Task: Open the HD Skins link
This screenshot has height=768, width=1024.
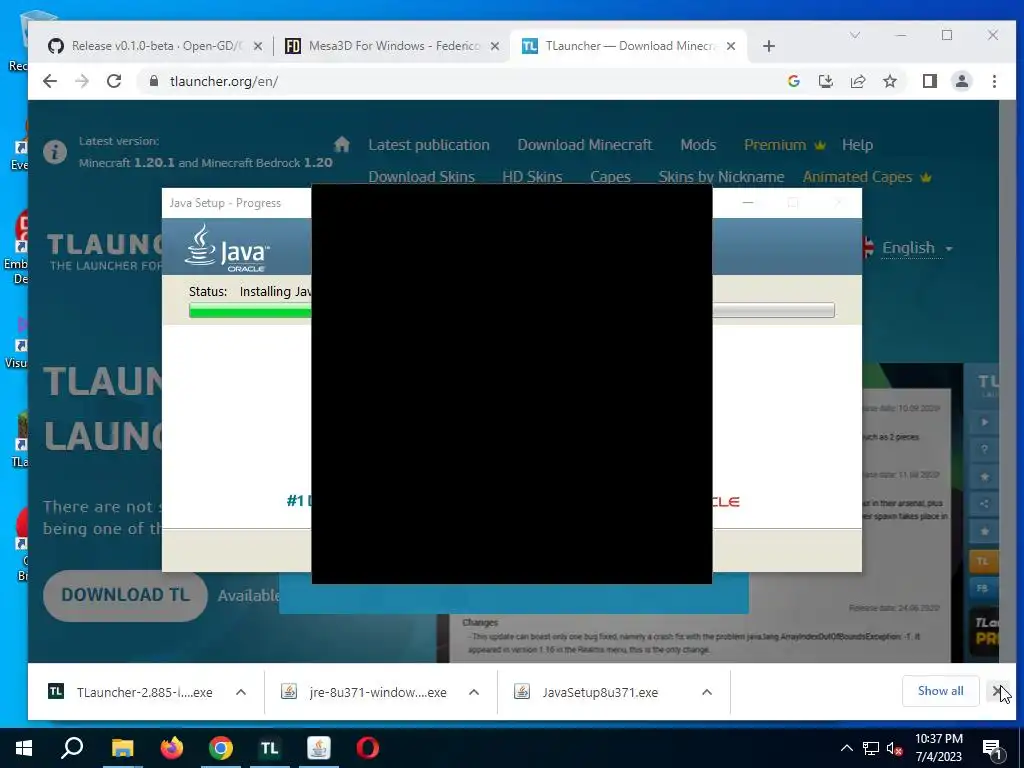Action: (532, 176)
